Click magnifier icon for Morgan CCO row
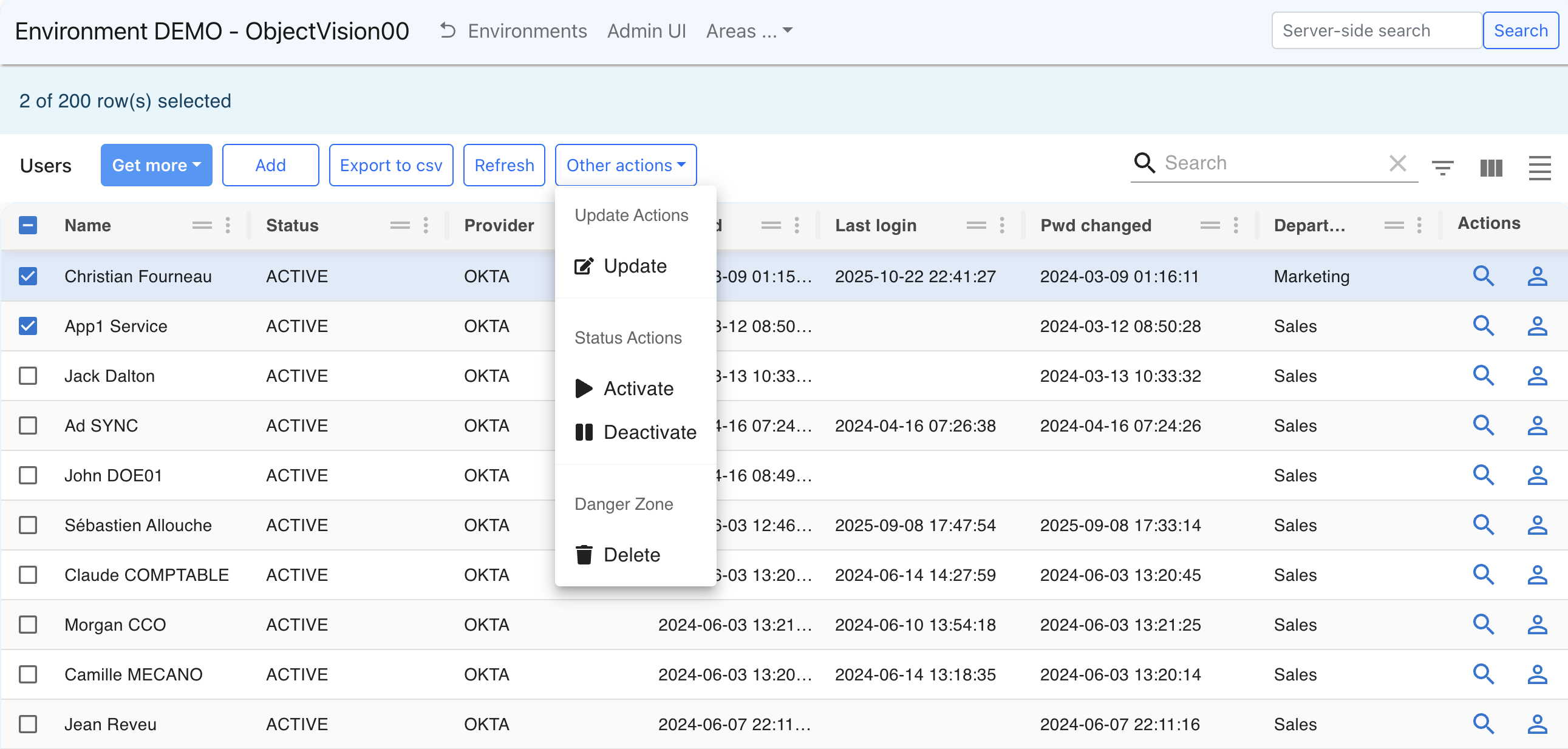The width and height of the screenshot is (1568, 749). point(1483,625)
